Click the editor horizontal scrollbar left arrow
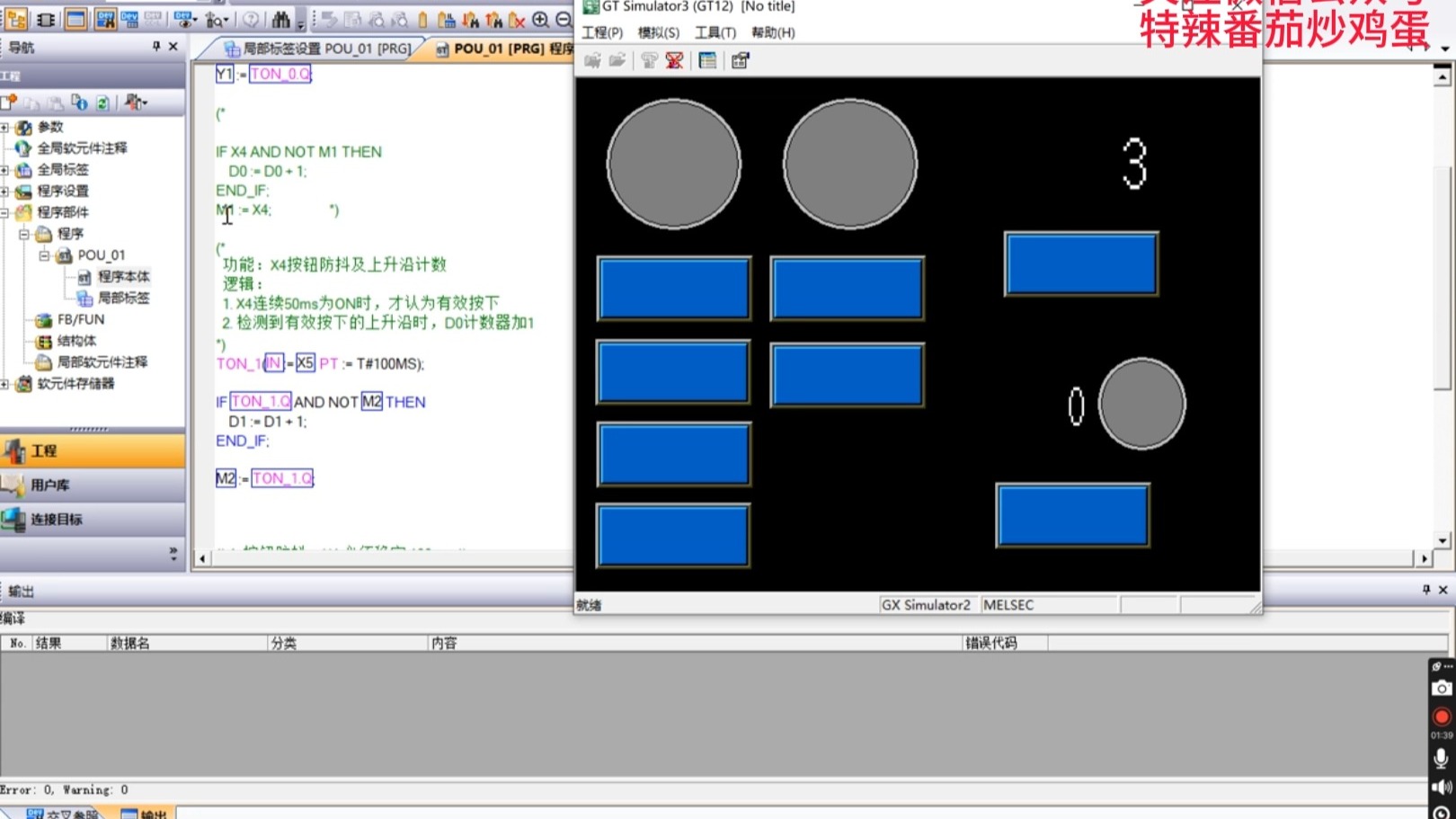This screenshot has width=1456, height=819. coord(202,558)
